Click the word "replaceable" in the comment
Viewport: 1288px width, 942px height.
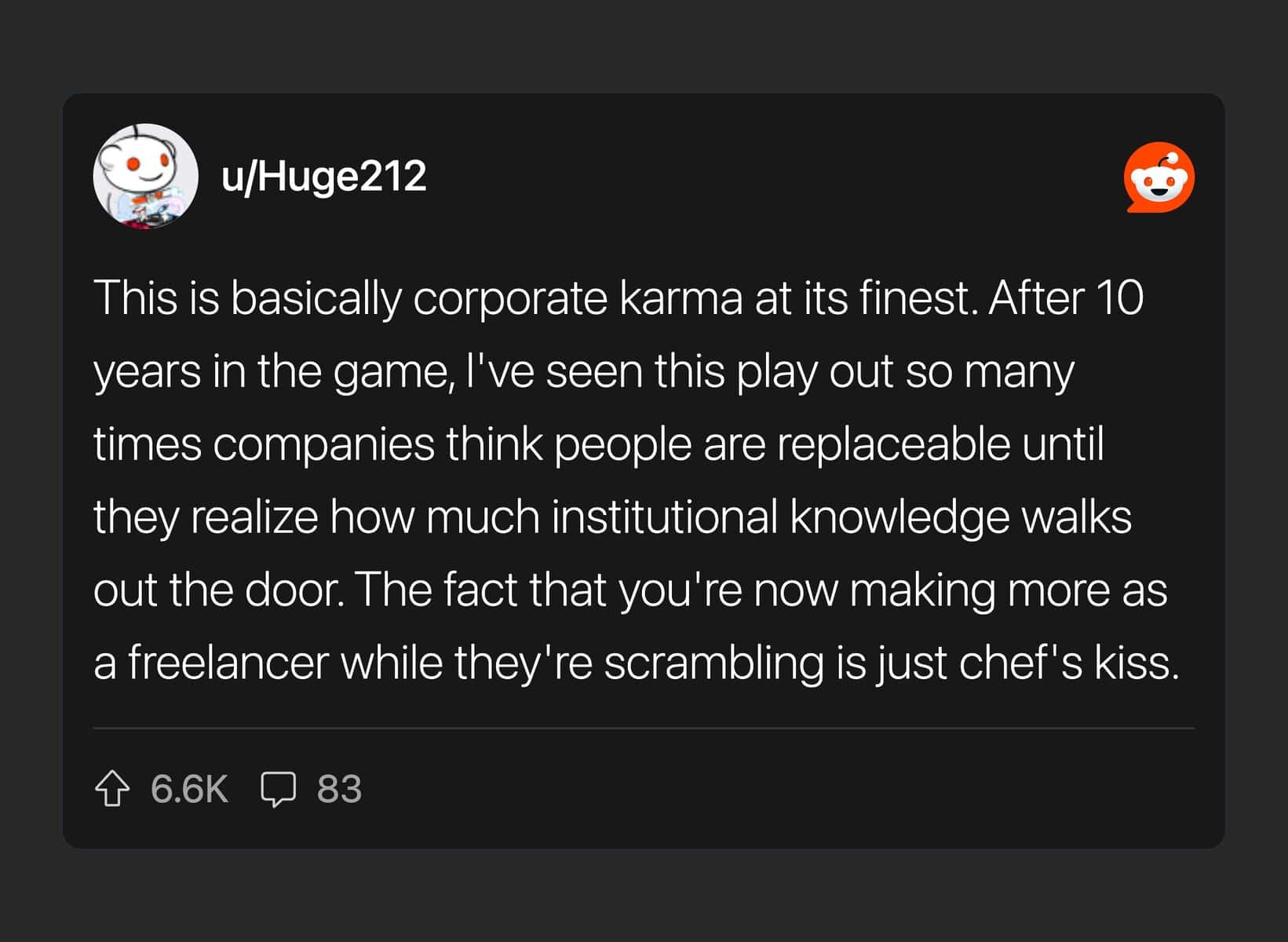(893, 445)
